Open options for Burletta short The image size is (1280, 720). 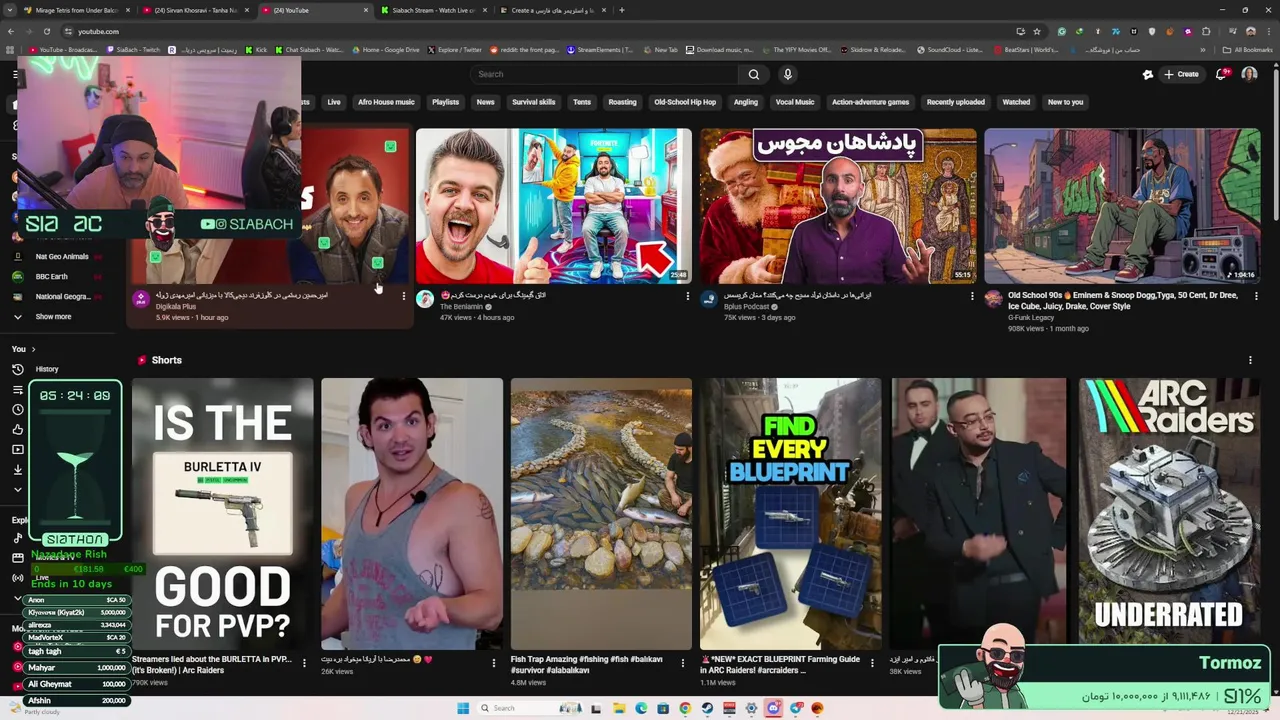click(x=304, y=662)
